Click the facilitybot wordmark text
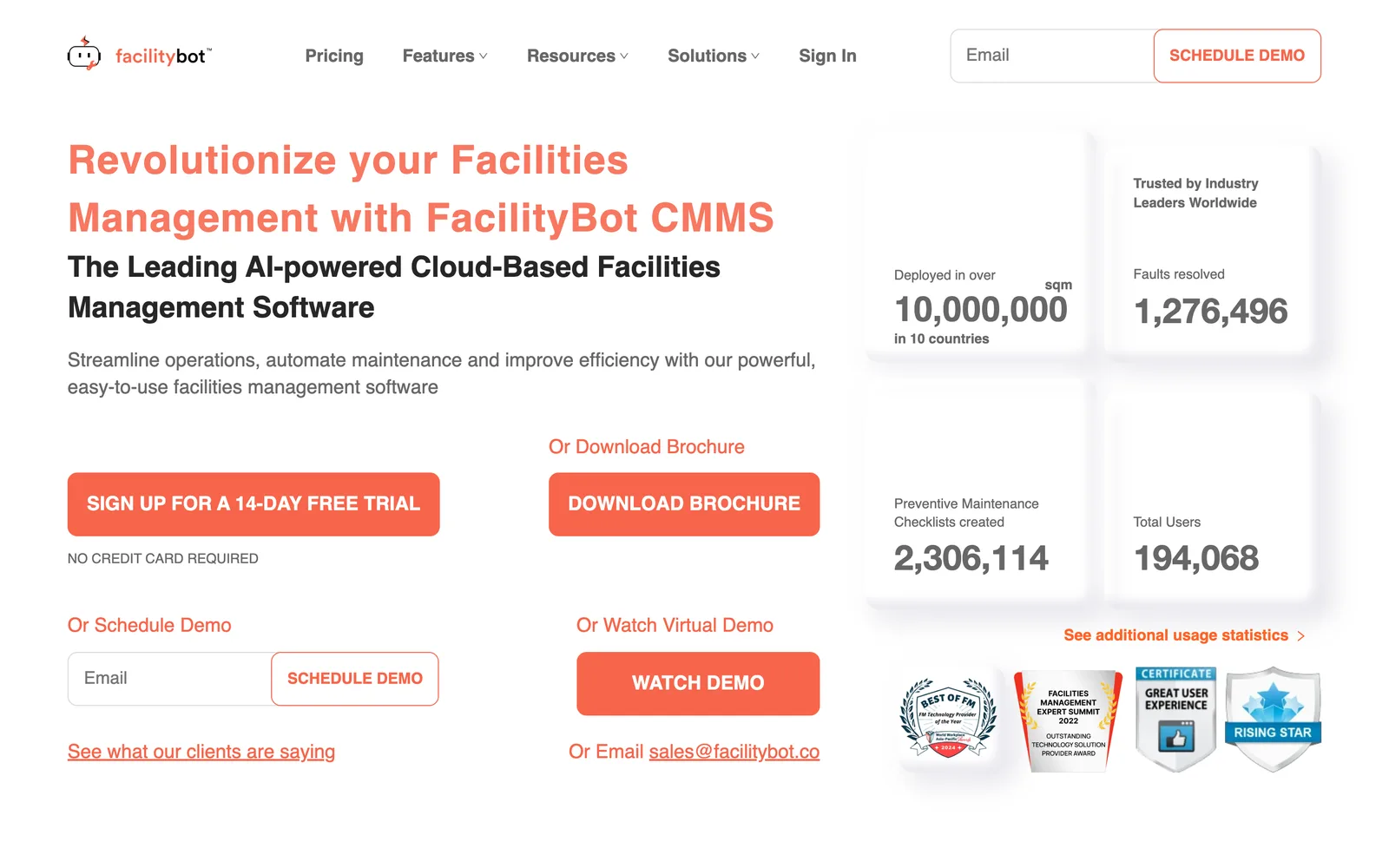Viewport: 1389px width, 868px height. pos(162,56)
